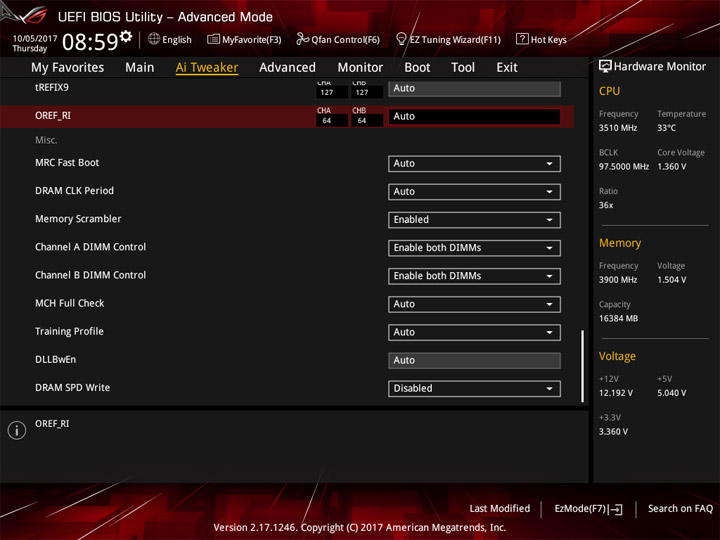This screenshot has height=540, width=720.
Task: Open Hot Keys question mark icon
Action: 522,39
